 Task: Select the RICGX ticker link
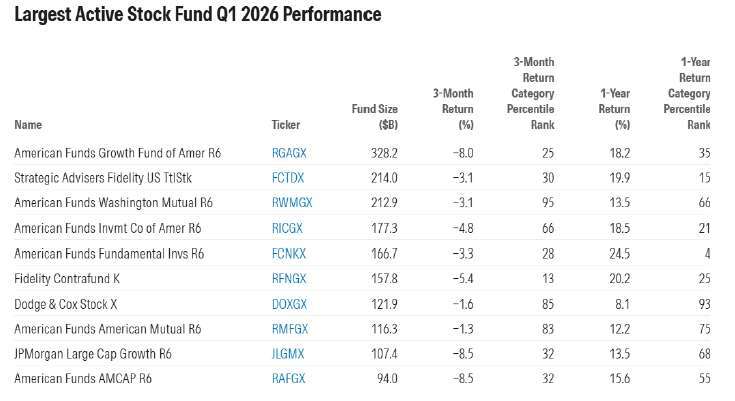tap(286, 227)
